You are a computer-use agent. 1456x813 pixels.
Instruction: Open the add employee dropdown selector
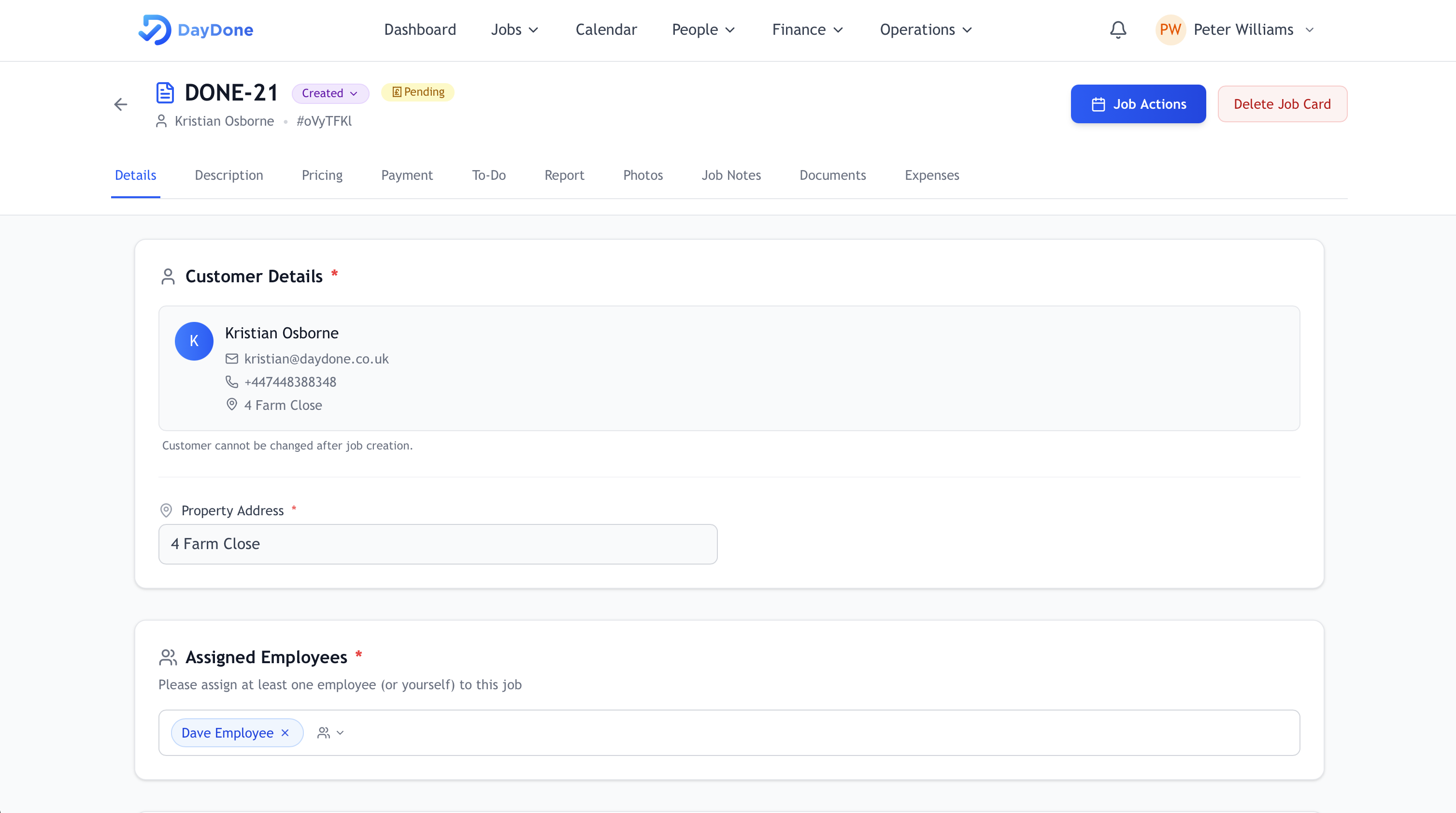[330, 733]
